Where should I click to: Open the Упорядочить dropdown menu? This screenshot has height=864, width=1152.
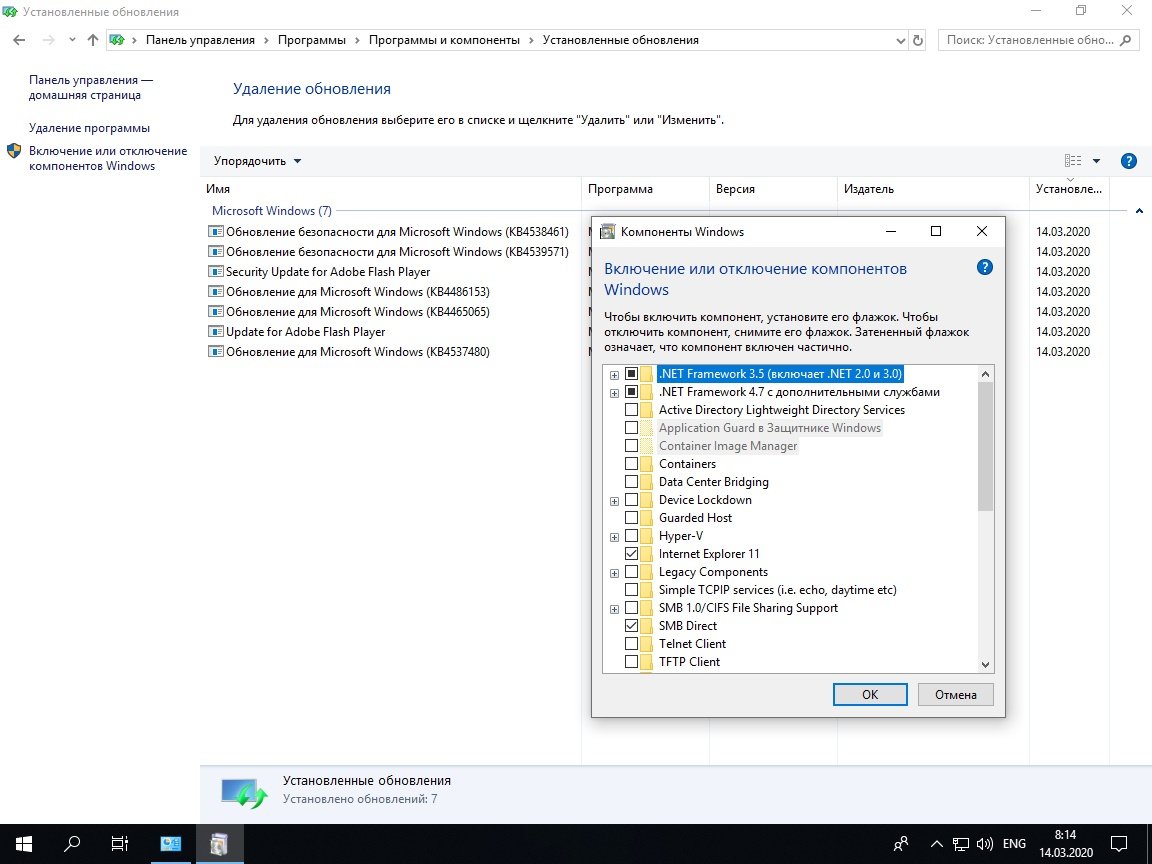257,161
